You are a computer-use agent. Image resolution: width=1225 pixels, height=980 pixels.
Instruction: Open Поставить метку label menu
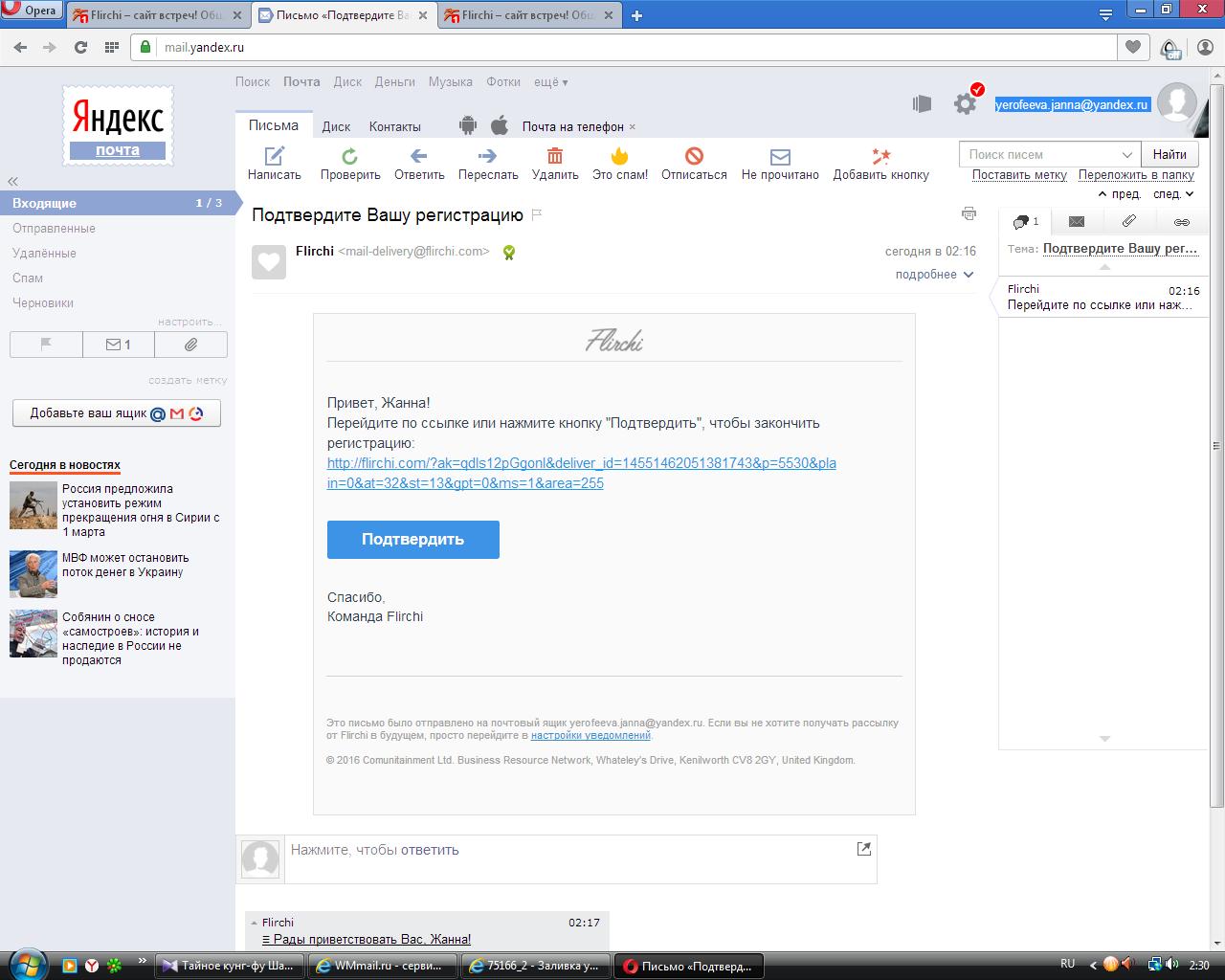(1019, 175)
